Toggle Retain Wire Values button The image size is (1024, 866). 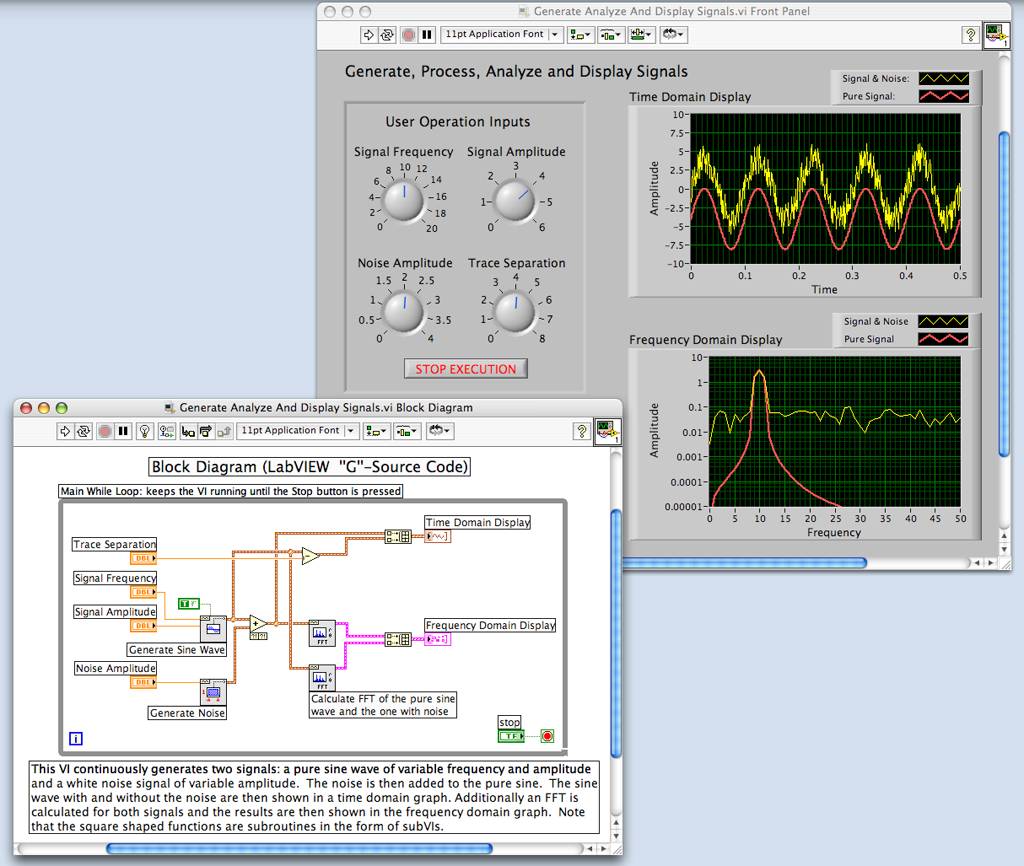(166, 431)
